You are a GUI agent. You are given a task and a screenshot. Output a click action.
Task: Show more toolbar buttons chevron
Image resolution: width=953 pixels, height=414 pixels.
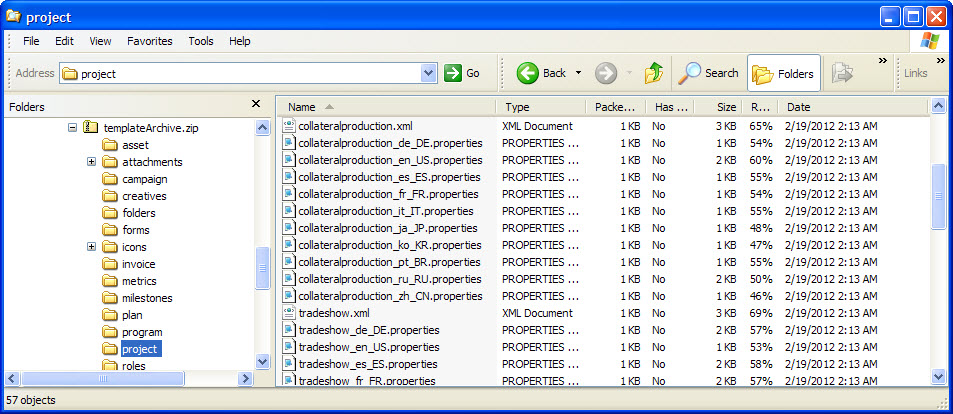882,61
